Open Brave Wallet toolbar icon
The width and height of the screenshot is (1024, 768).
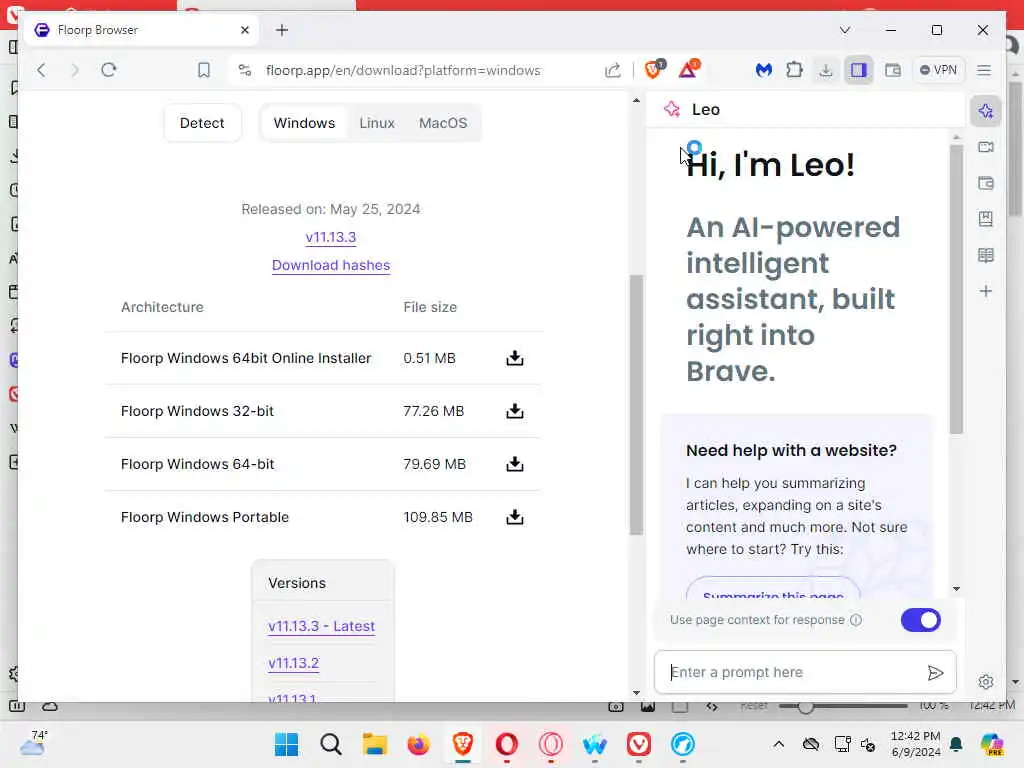click(x=892, y=70)
